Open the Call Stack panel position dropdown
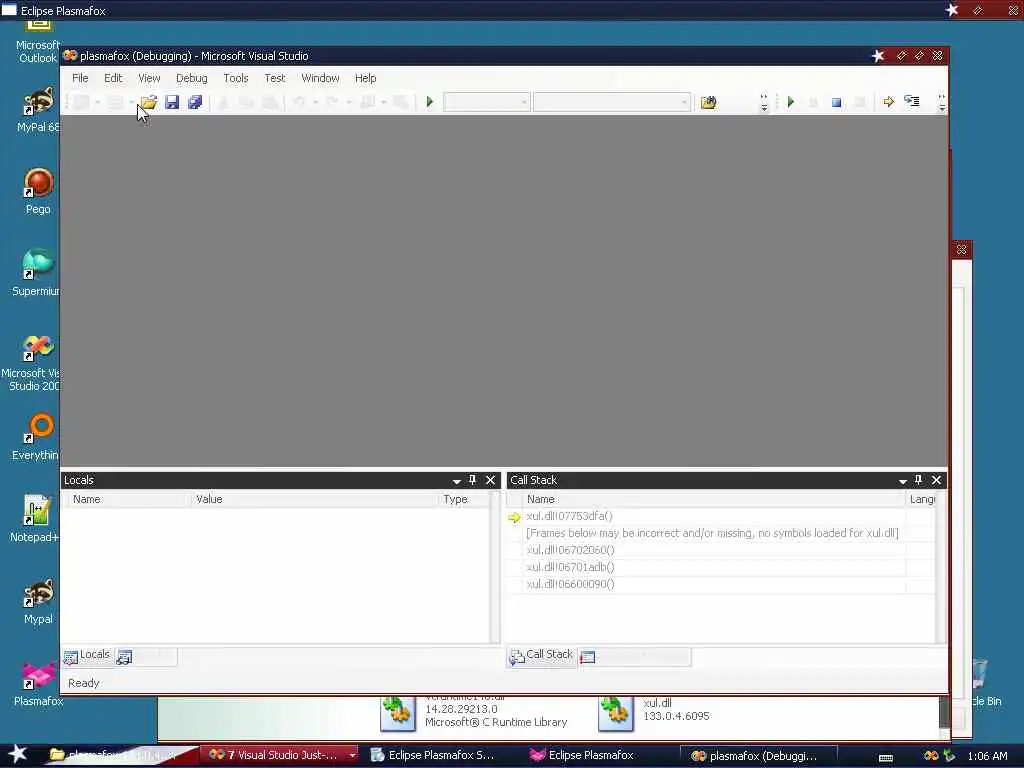Viewport: 1024px width, 768px height. (903, 481)
